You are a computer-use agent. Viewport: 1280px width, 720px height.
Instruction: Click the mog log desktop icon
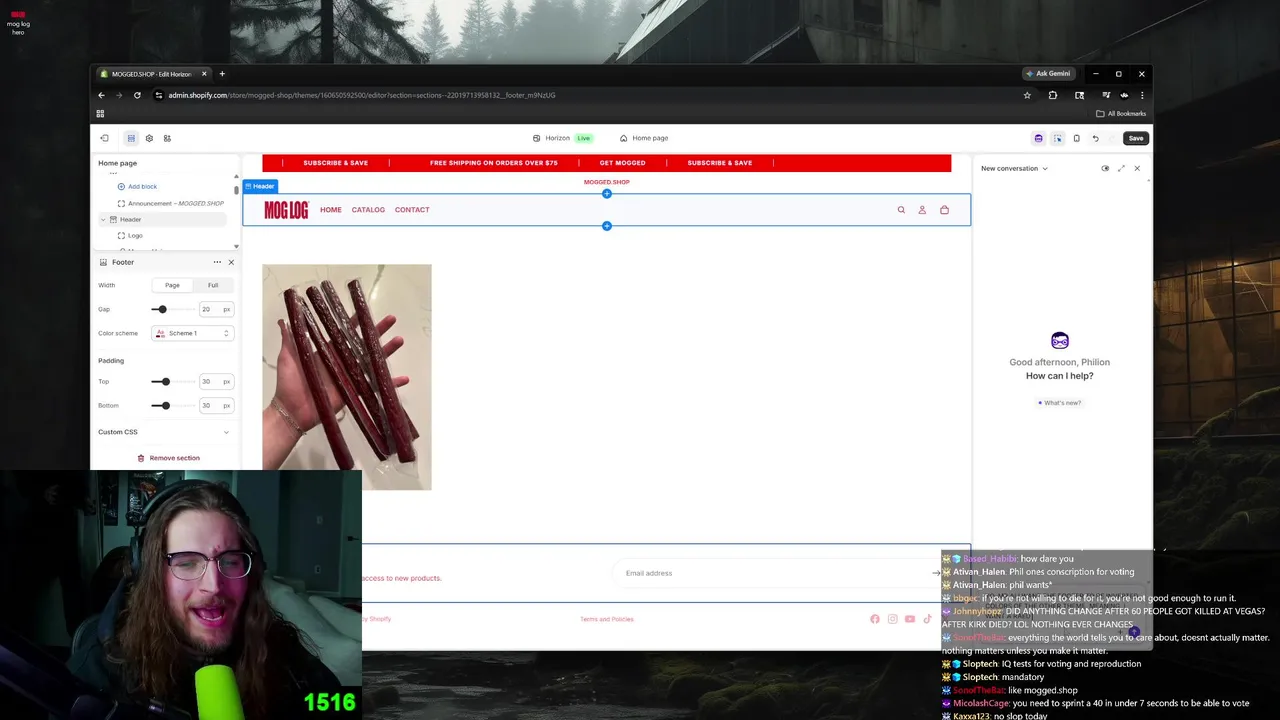point(18,23)
